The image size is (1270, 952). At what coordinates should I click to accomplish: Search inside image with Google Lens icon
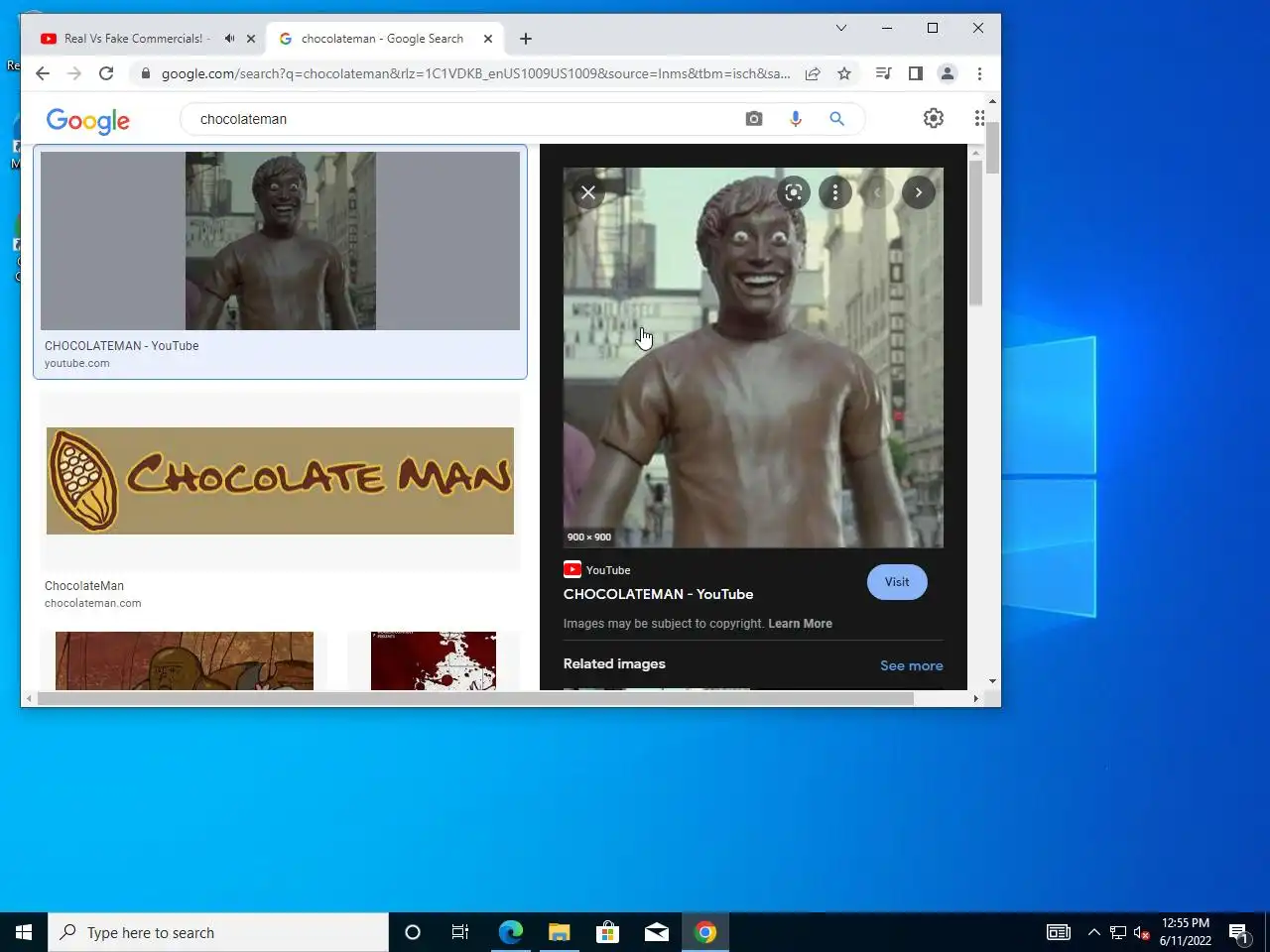[x=794, y=192]
